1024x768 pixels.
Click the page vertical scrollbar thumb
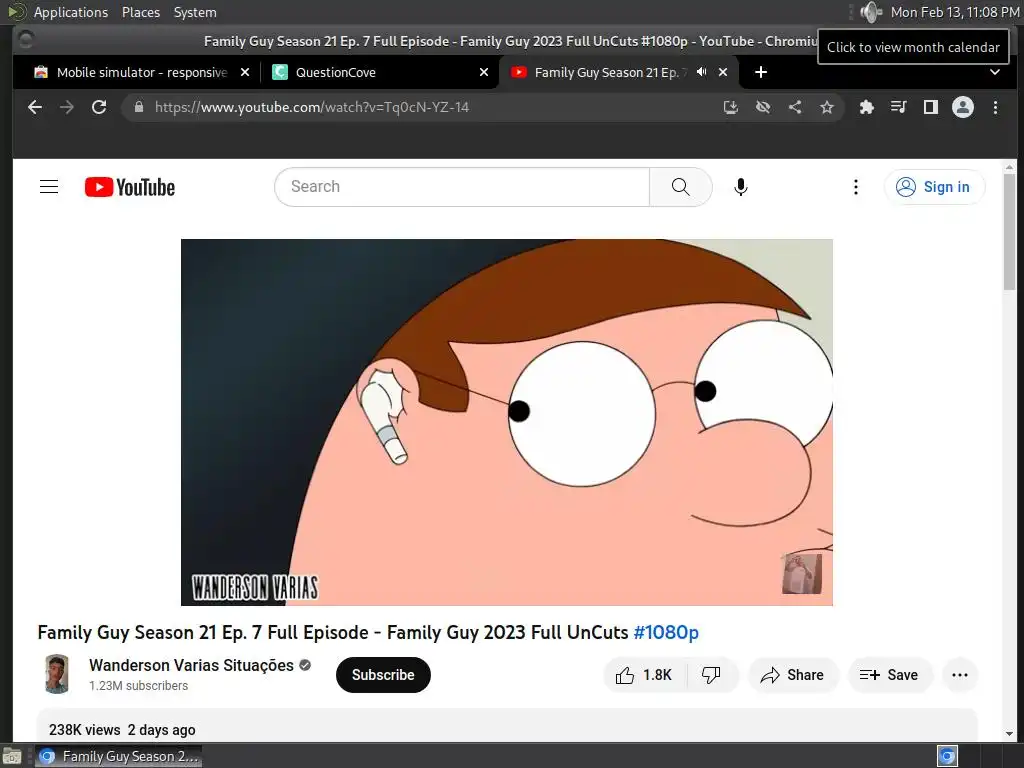(x=1009, y=232)
